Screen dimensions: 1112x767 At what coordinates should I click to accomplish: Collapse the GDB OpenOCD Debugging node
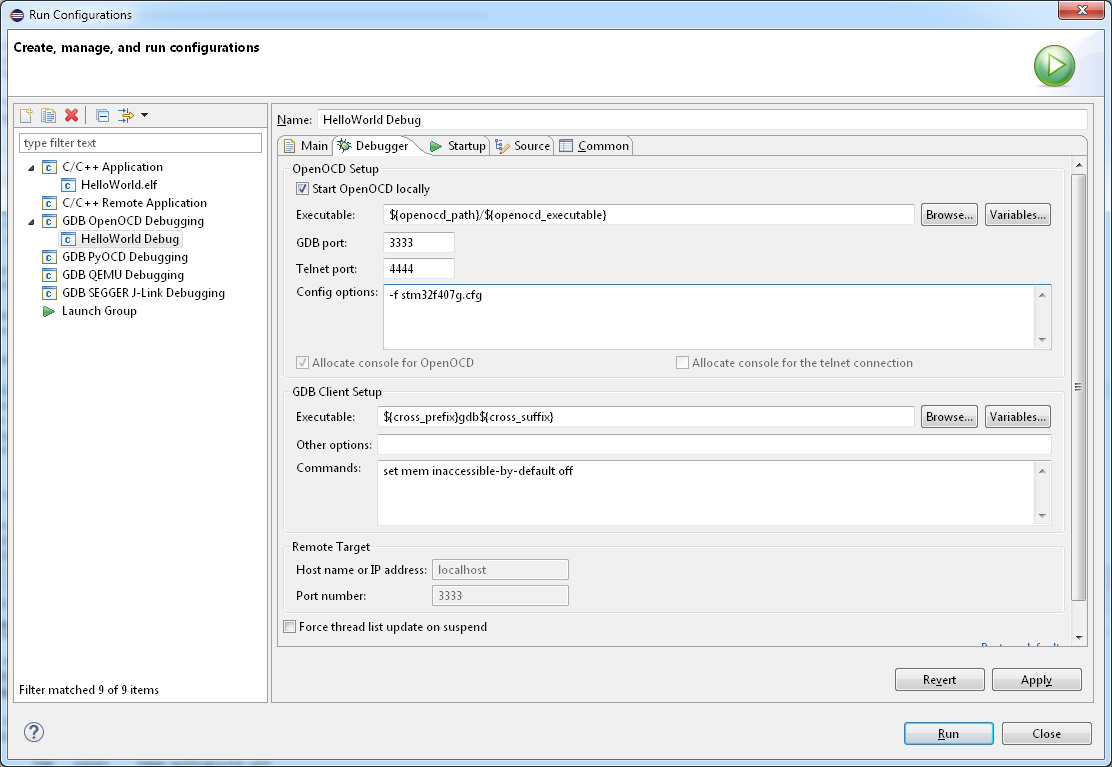click(x=31, y=222)
